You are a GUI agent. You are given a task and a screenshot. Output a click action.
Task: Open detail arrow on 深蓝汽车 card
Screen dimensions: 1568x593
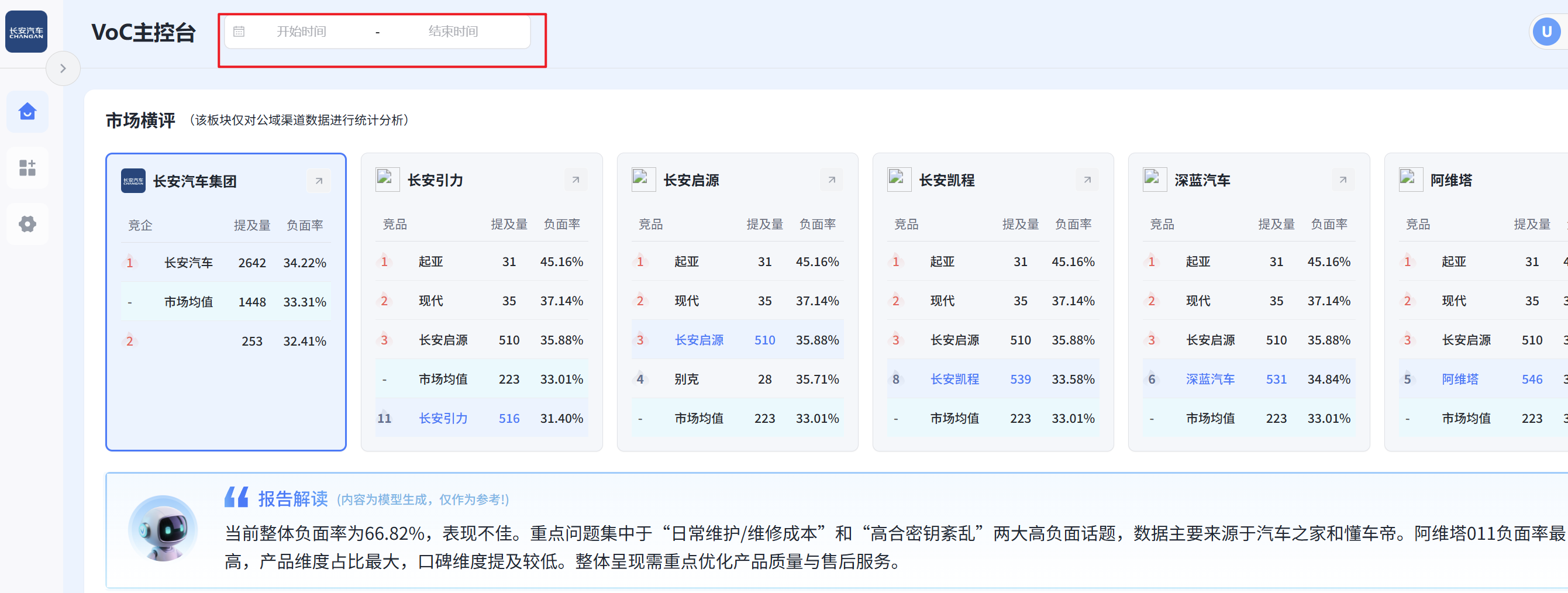[x=1343, y=180]
